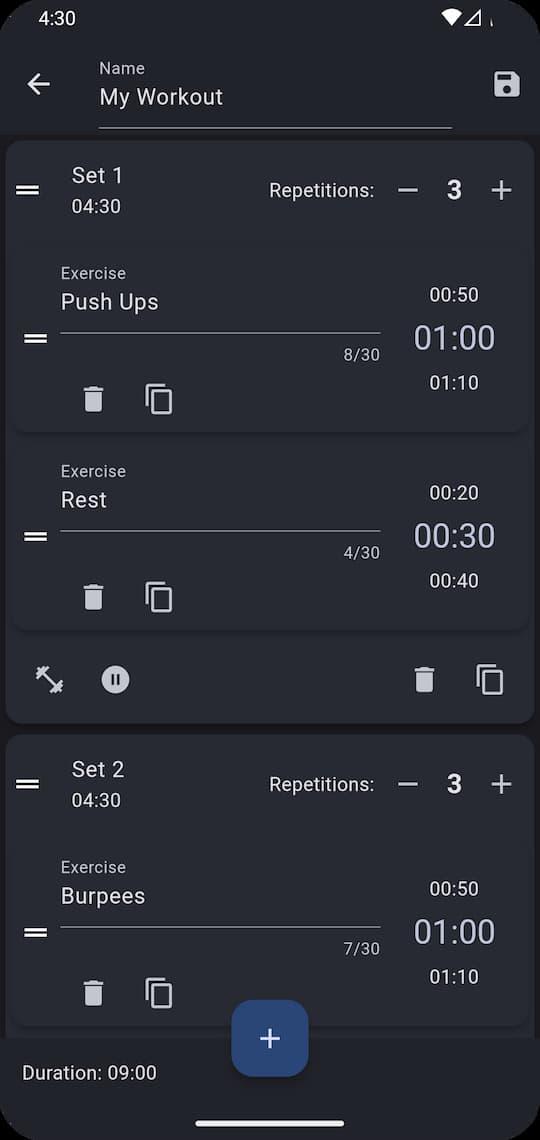Increase Set 2 repetitions
This screenshot has height=1140, width=540.
click(501, 784)
